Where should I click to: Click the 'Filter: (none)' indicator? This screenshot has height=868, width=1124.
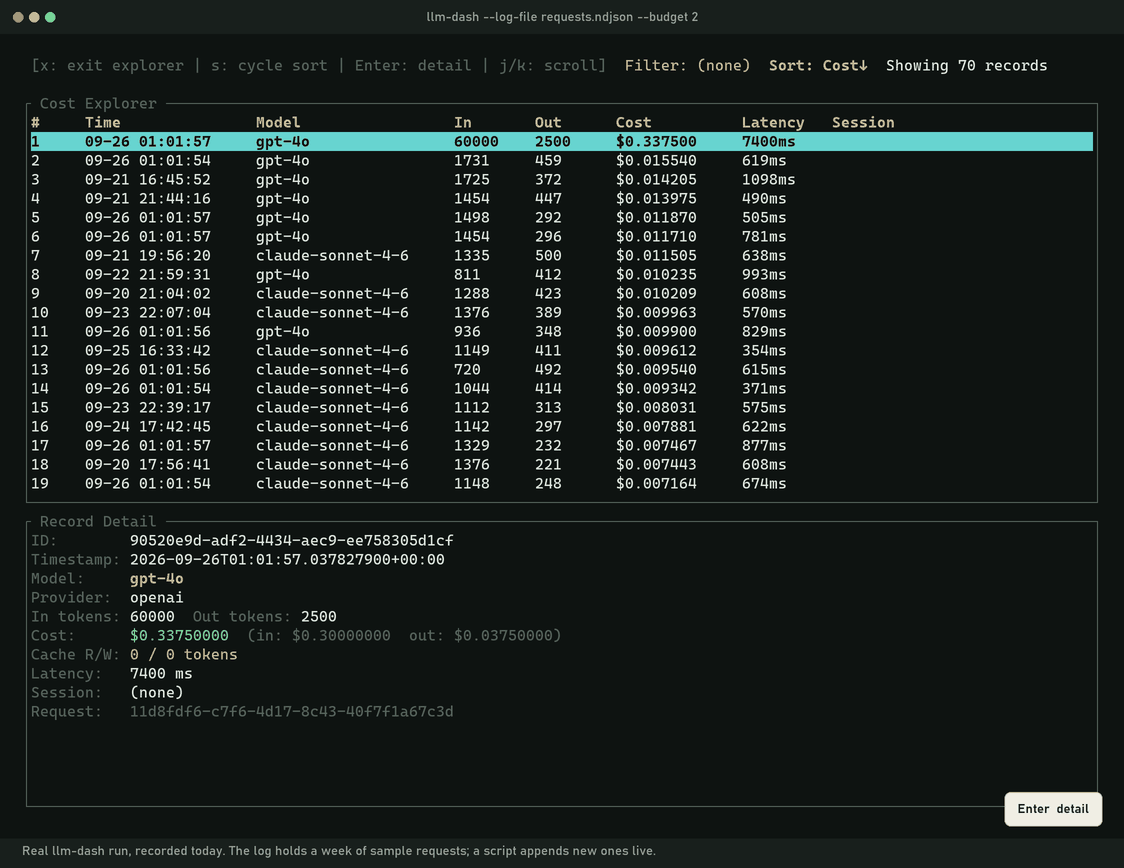(x=687, y=65)
